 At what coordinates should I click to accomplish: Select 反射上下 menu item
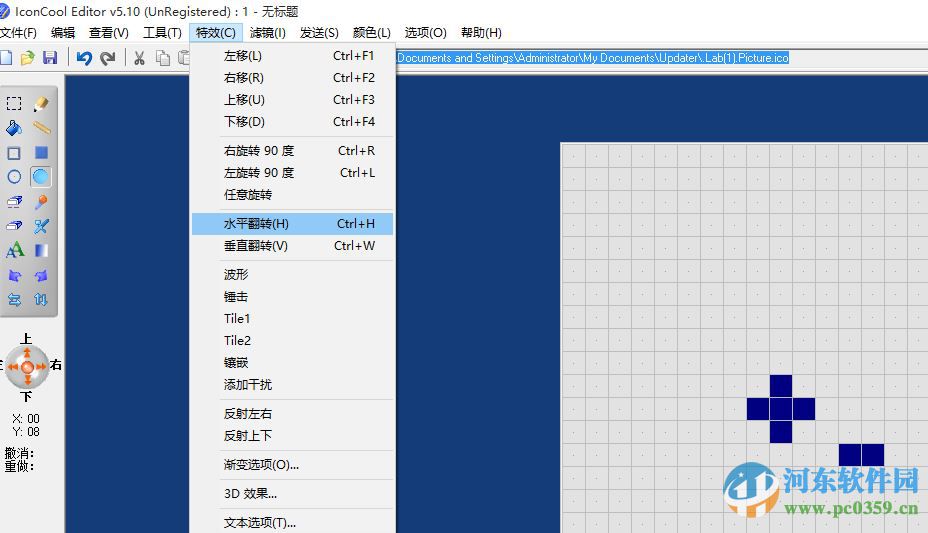292,435
